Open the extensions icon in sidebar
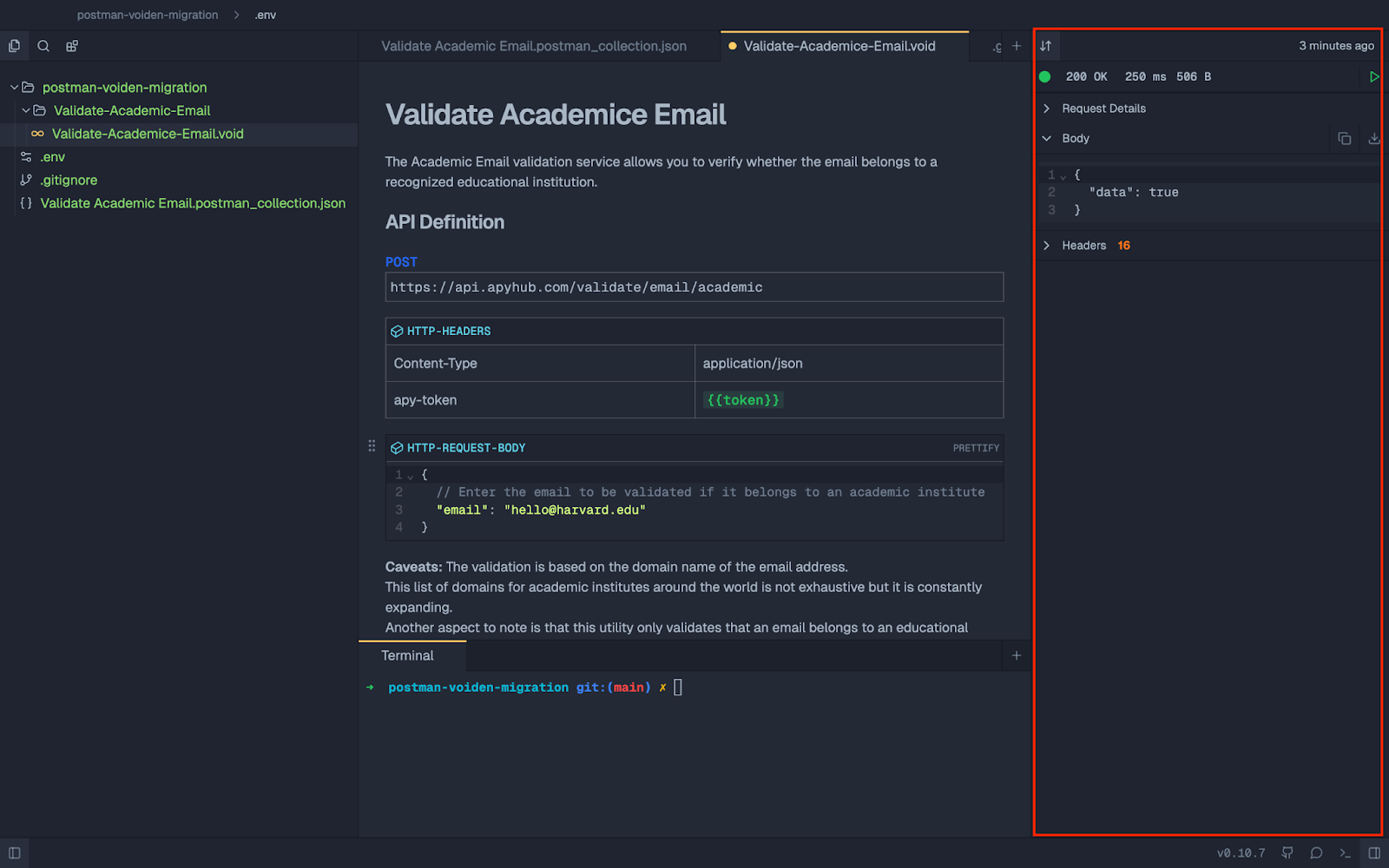 pos(72,46)
